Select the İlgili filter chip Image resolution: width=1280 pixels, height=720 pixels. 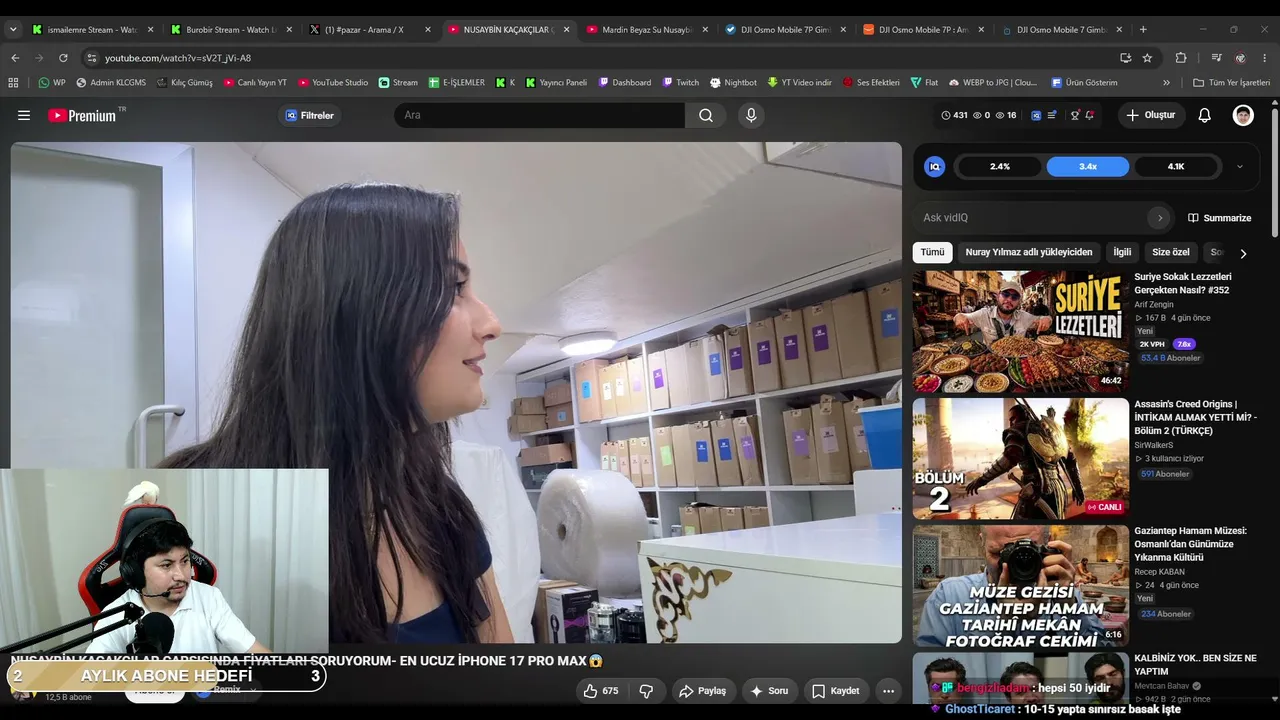[x=1122, y=252]
